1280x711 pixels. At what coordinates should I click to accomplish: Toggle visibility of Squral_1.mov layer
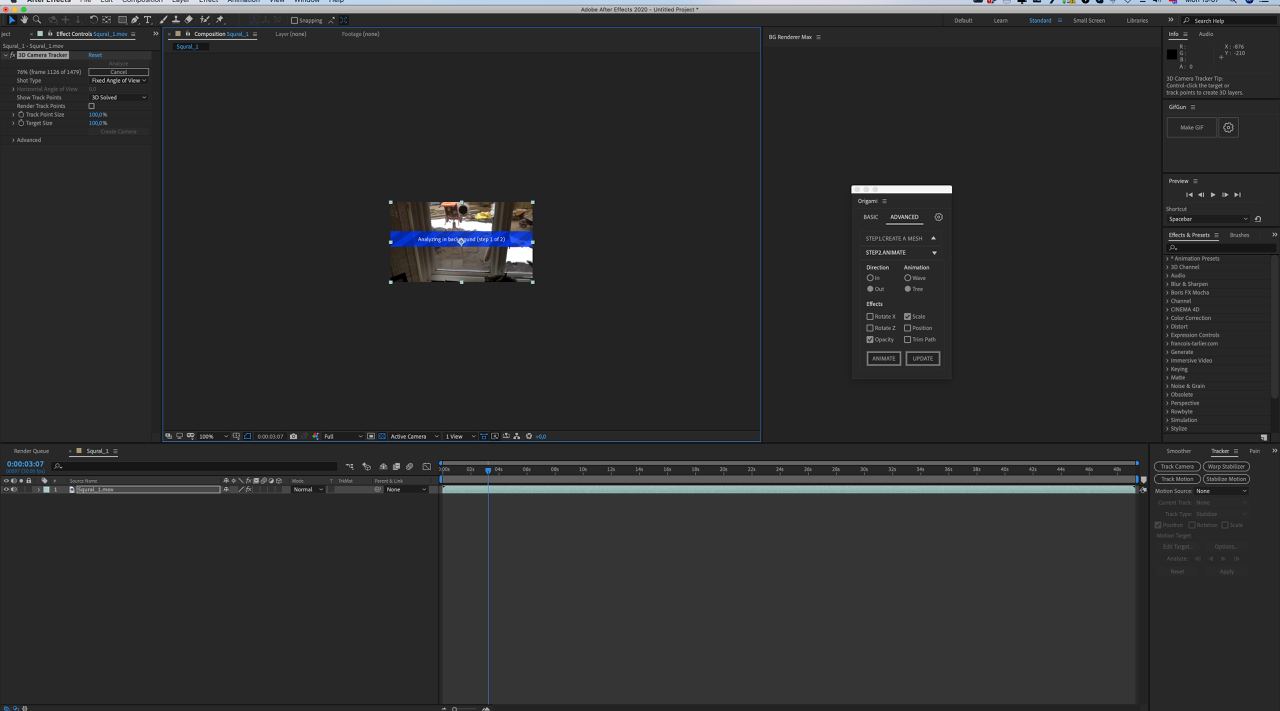[x=6, y=489]
